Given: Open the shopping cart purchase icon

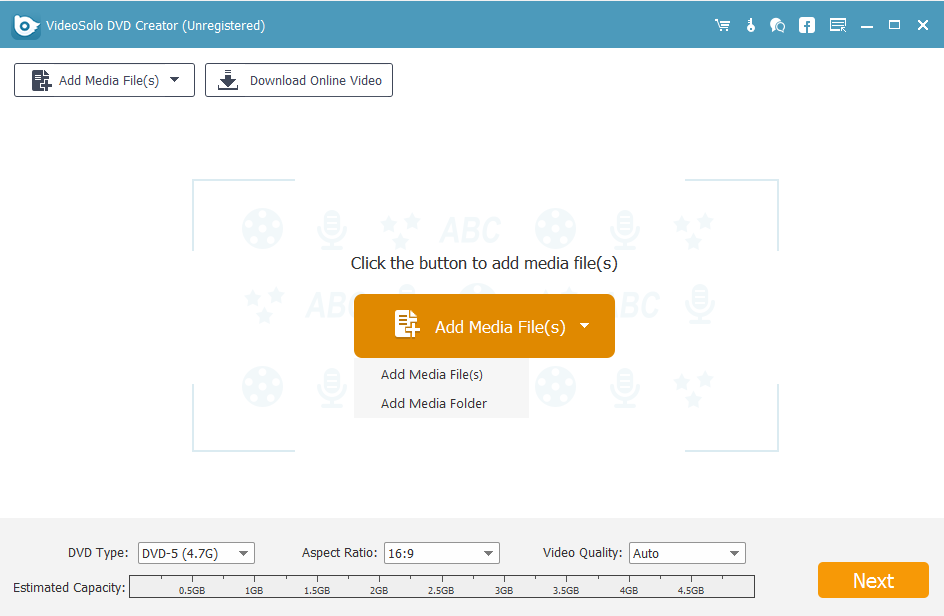Looking at the screenshot, I should click(x=722, y=25).
